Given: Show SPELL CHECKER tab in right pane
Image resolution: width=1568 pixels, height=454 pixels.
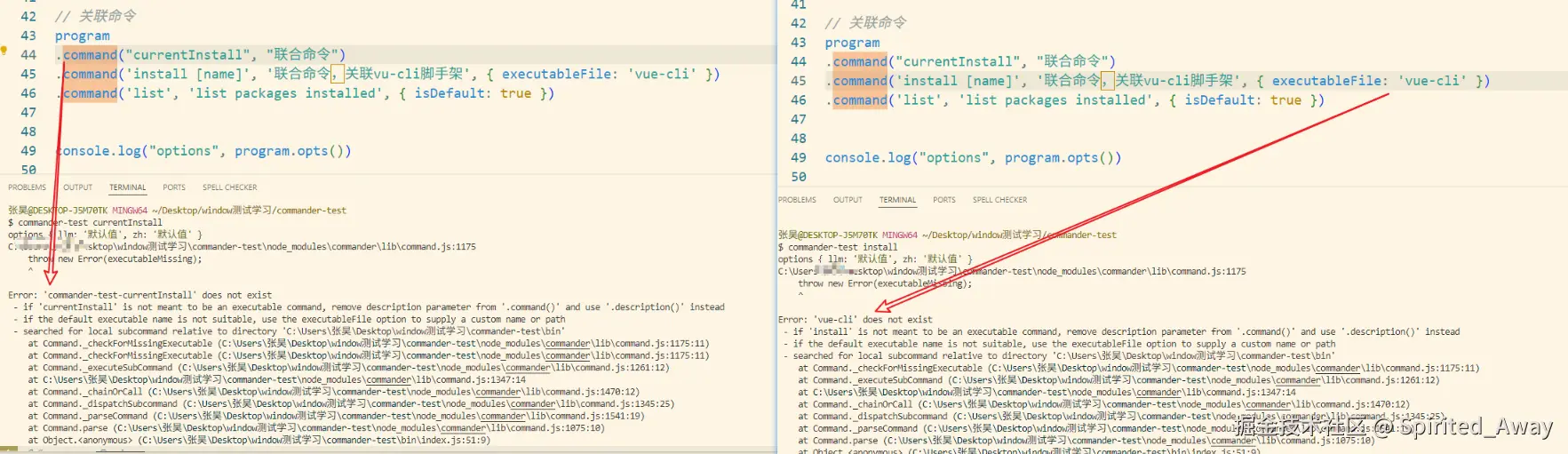Looking at the screenshot, I should tap(999, 200).
